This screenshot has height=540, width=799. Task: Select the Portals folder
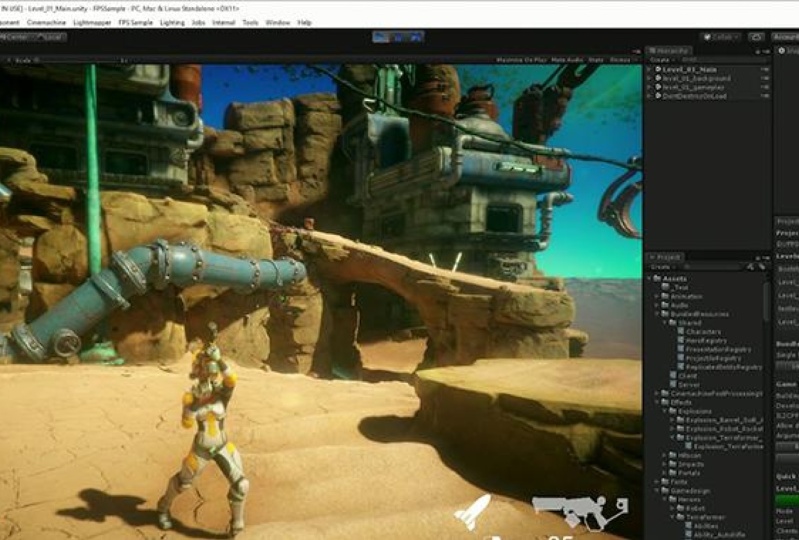[684, 473]
